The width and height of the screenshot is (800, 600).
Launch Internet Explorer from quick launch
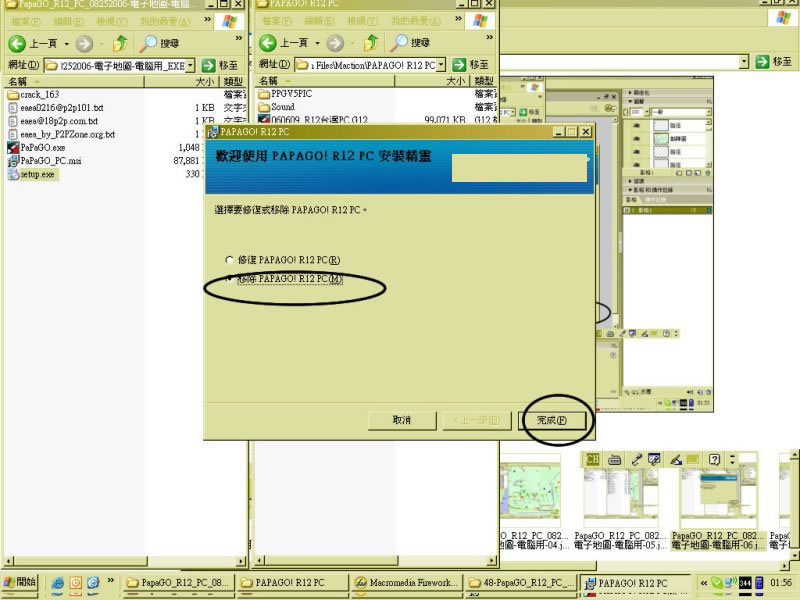(58, 582)
